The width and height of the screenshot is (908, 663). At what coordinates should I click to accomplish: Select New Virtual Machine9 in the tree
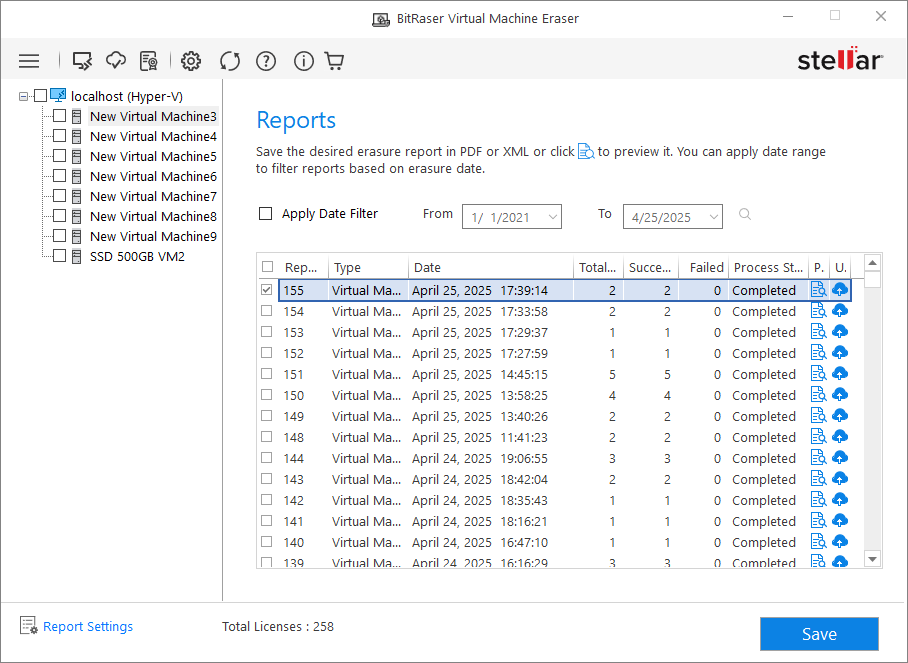coord(153,236)
